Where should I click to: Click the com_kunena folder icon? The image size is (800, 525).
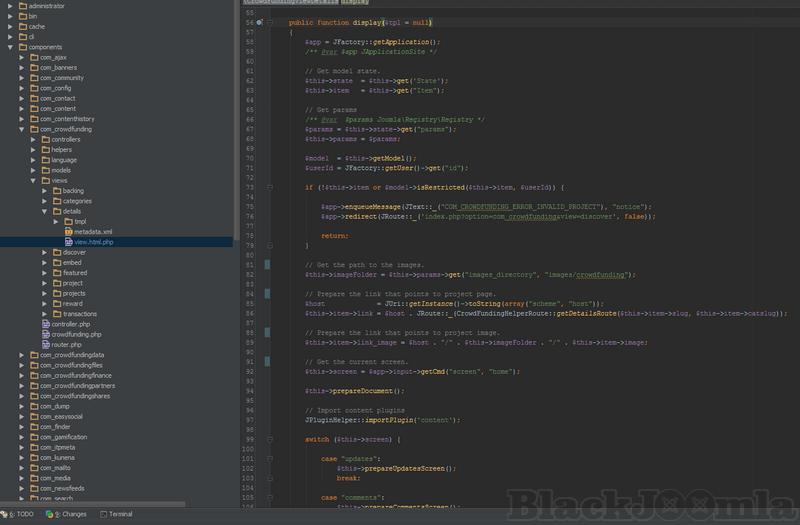(33, 458)
